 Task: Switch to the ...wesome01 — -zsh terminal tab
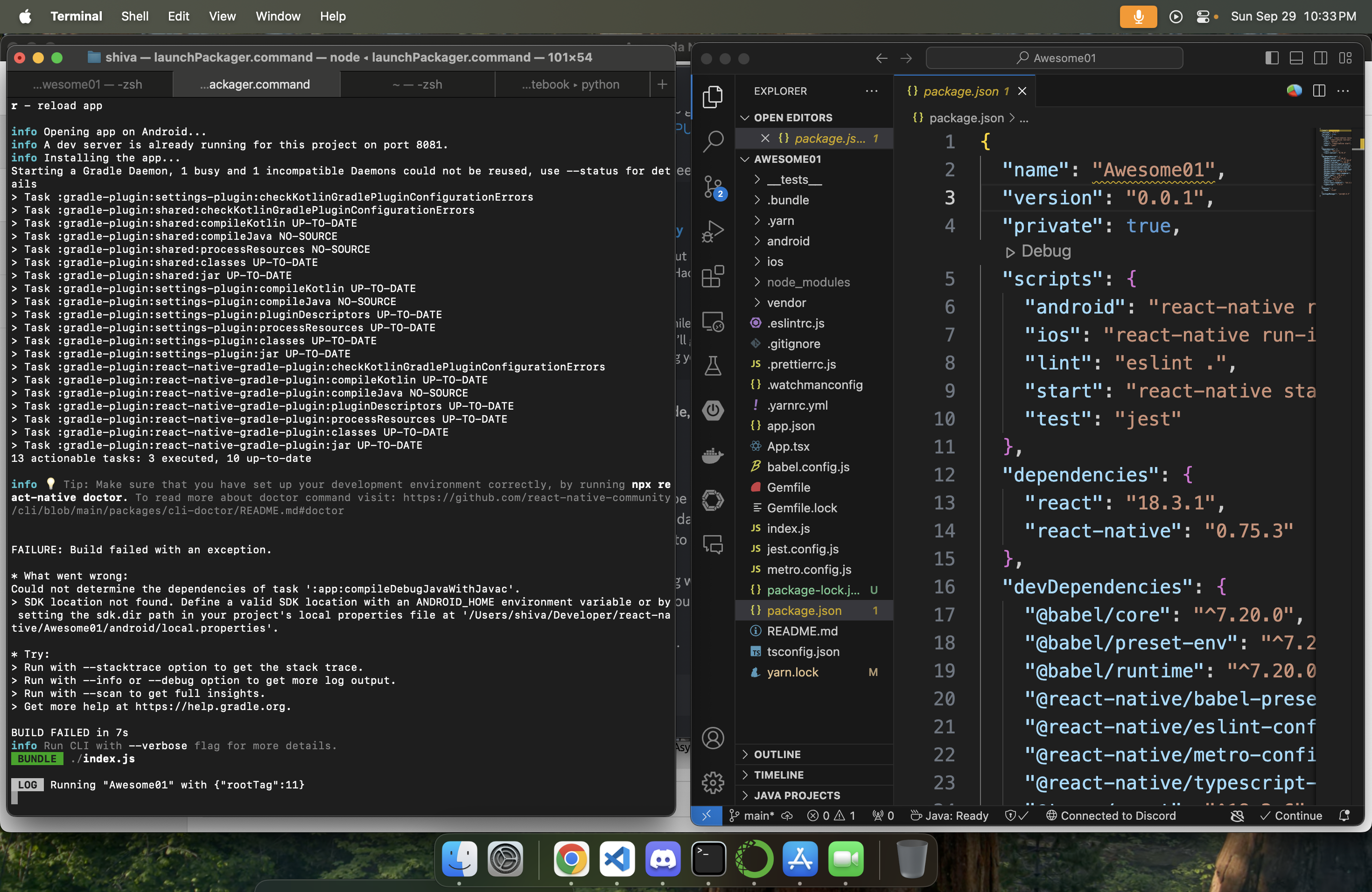(89, 85)
